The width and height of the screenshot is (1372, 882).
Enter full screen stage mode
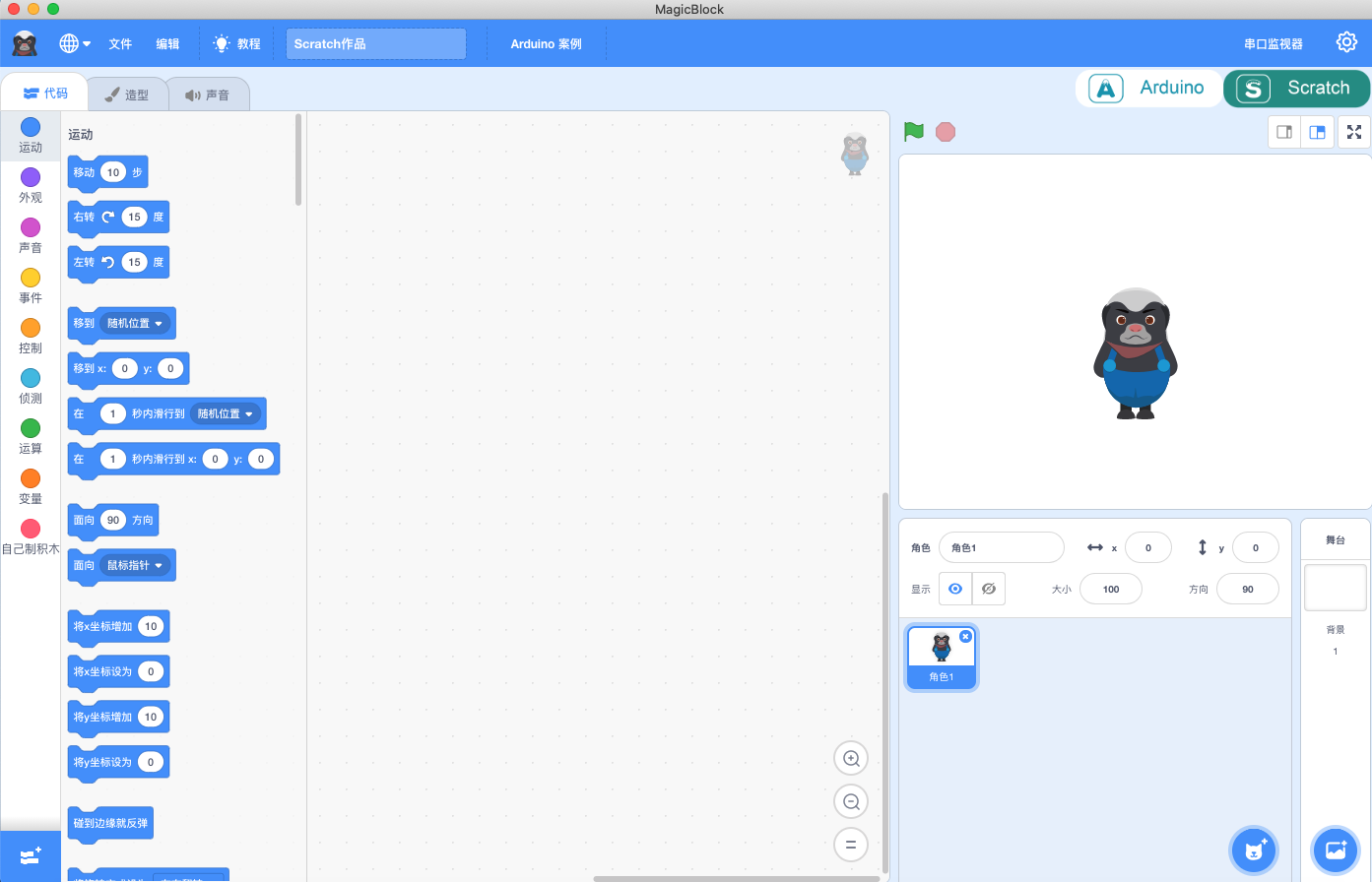(x=1354, y=132)
